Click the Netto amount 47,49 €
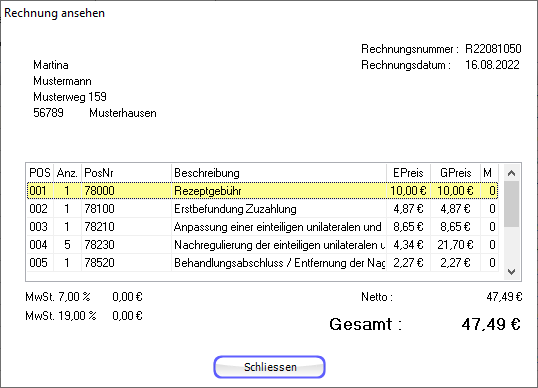The height and width of the screenshot is (388, 538). (x=504, y=297)
